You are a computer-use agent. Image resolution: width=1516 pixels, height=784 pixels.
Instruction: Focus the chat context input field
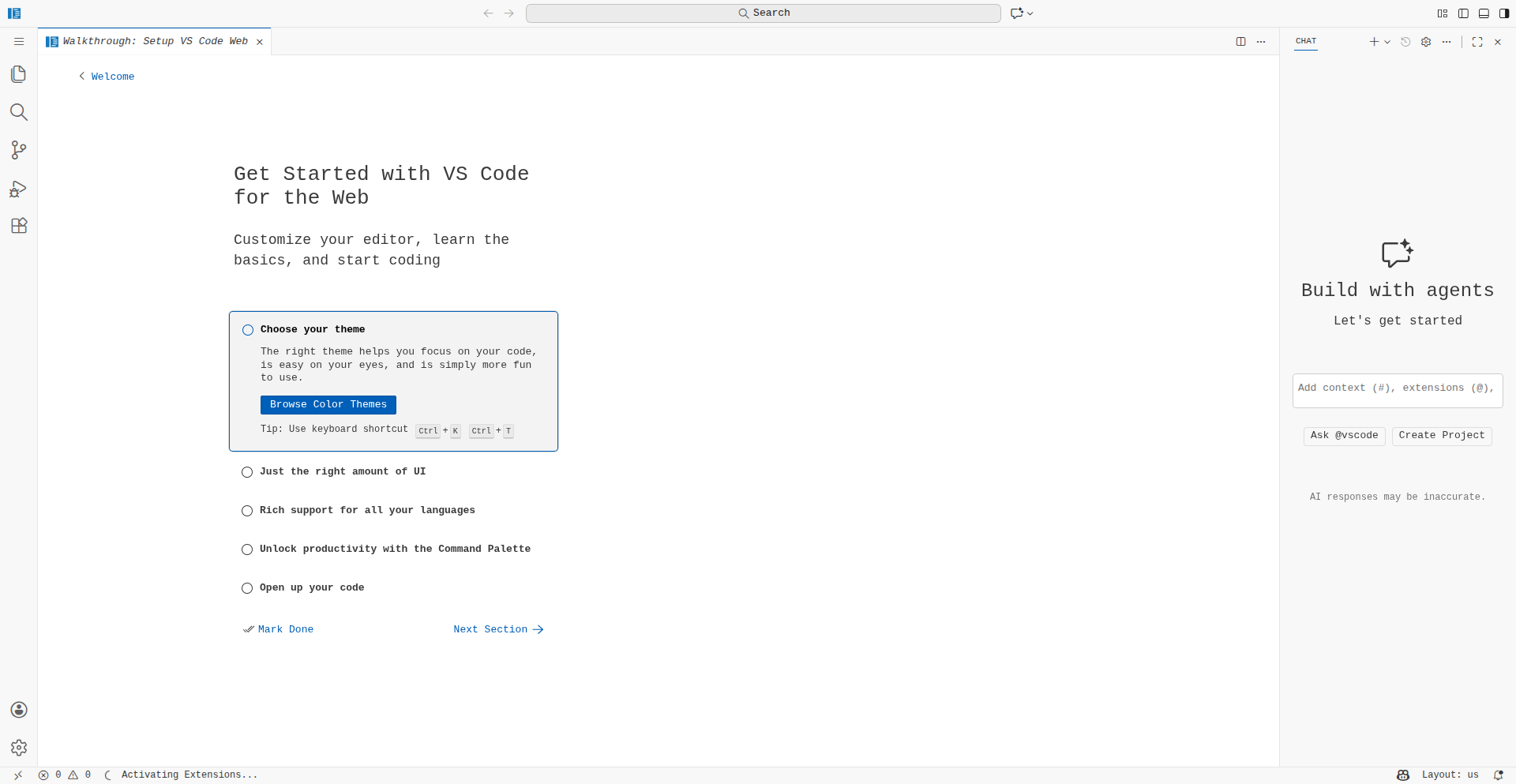(x=1396, y=388)
